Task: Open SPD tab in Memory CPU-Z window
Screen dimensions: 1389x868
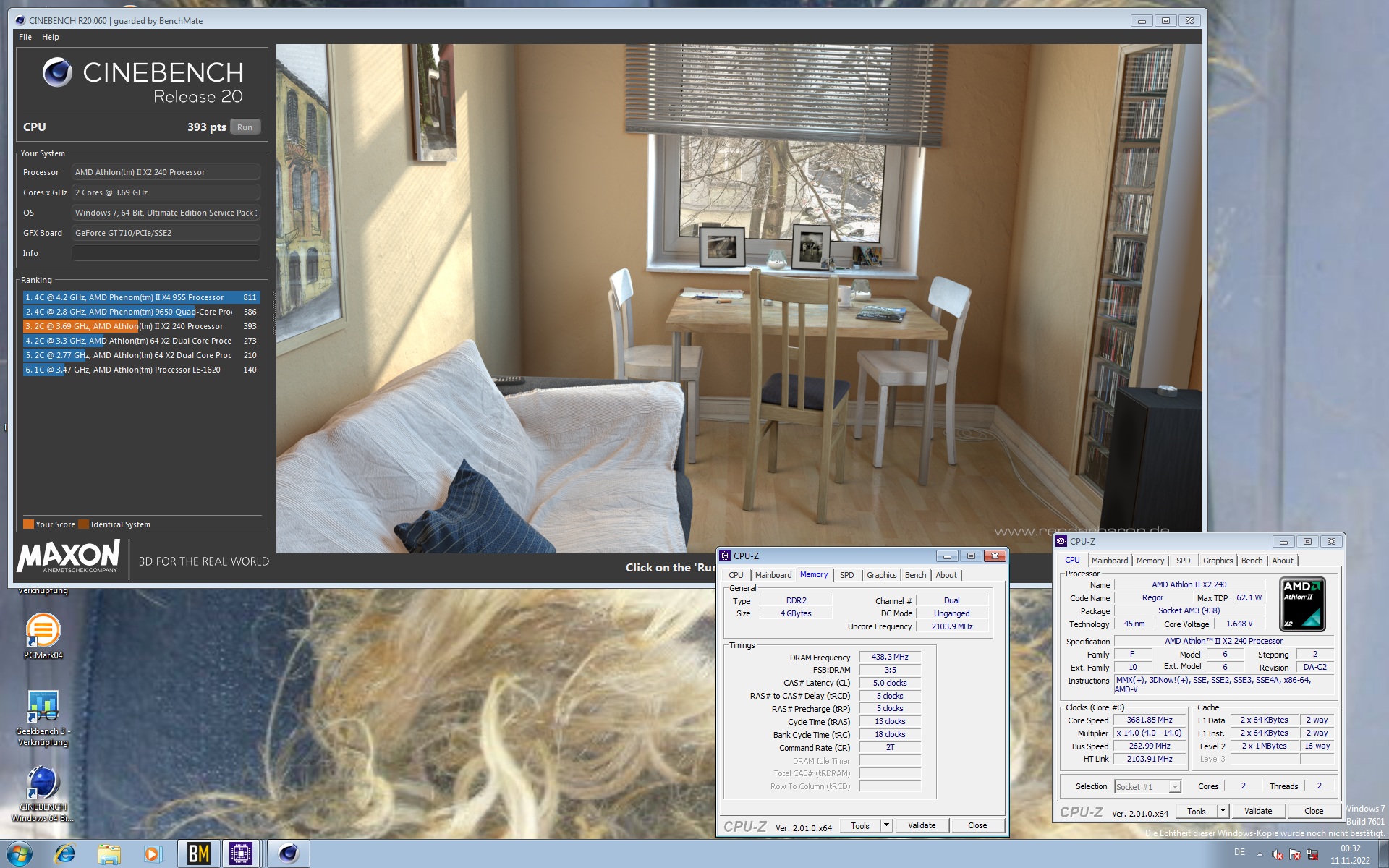Action: (x=846, y=575)
